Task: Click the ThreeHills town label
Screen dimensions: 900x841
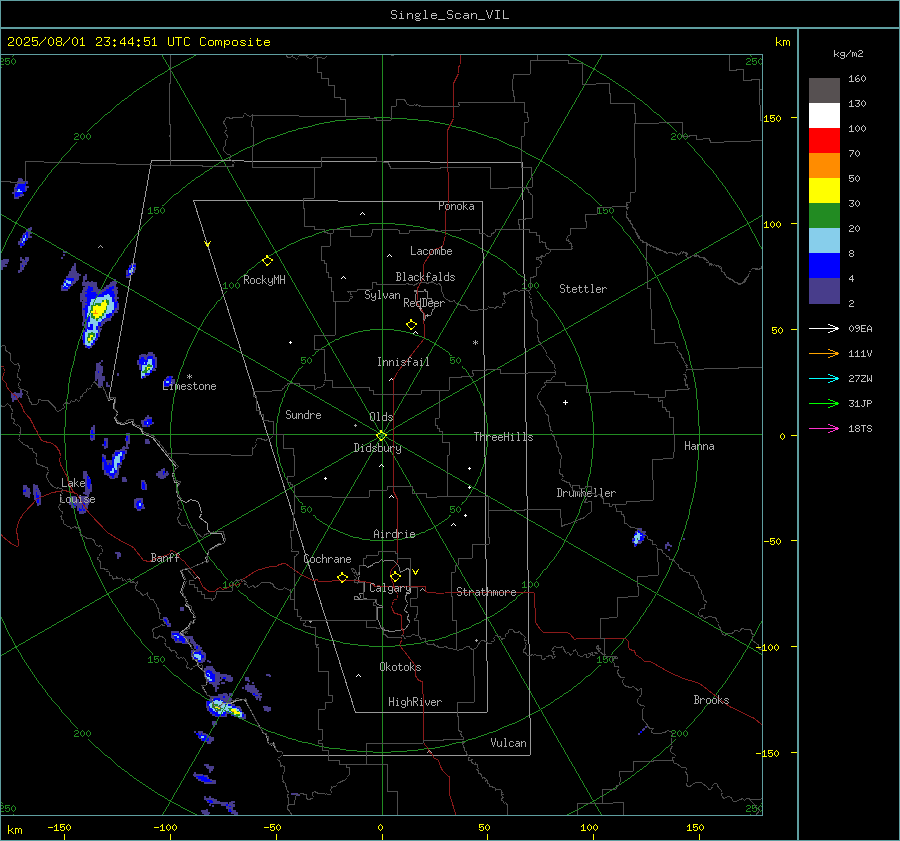Action: [x=503, y=437]
